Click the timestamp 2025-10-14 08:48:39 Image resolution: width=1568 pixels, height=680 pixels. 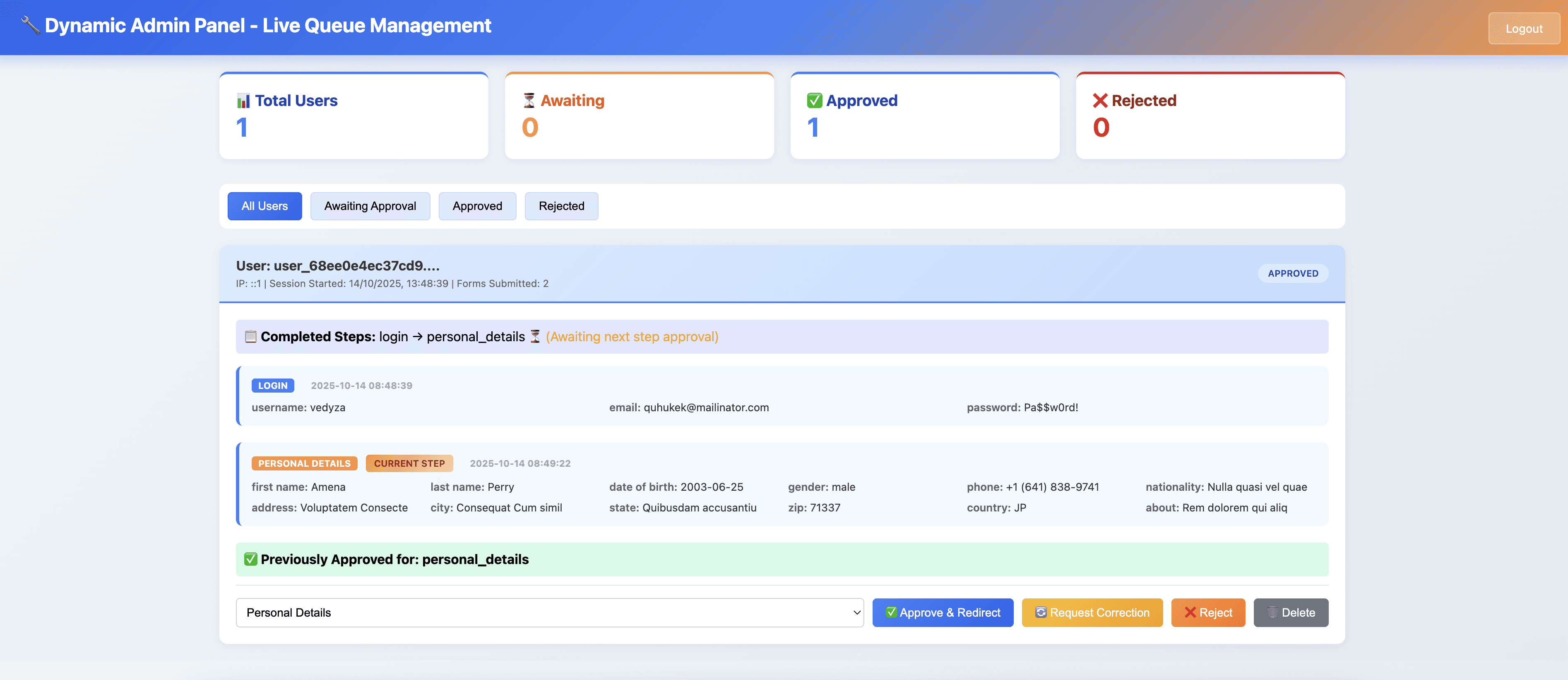[361, 386]
